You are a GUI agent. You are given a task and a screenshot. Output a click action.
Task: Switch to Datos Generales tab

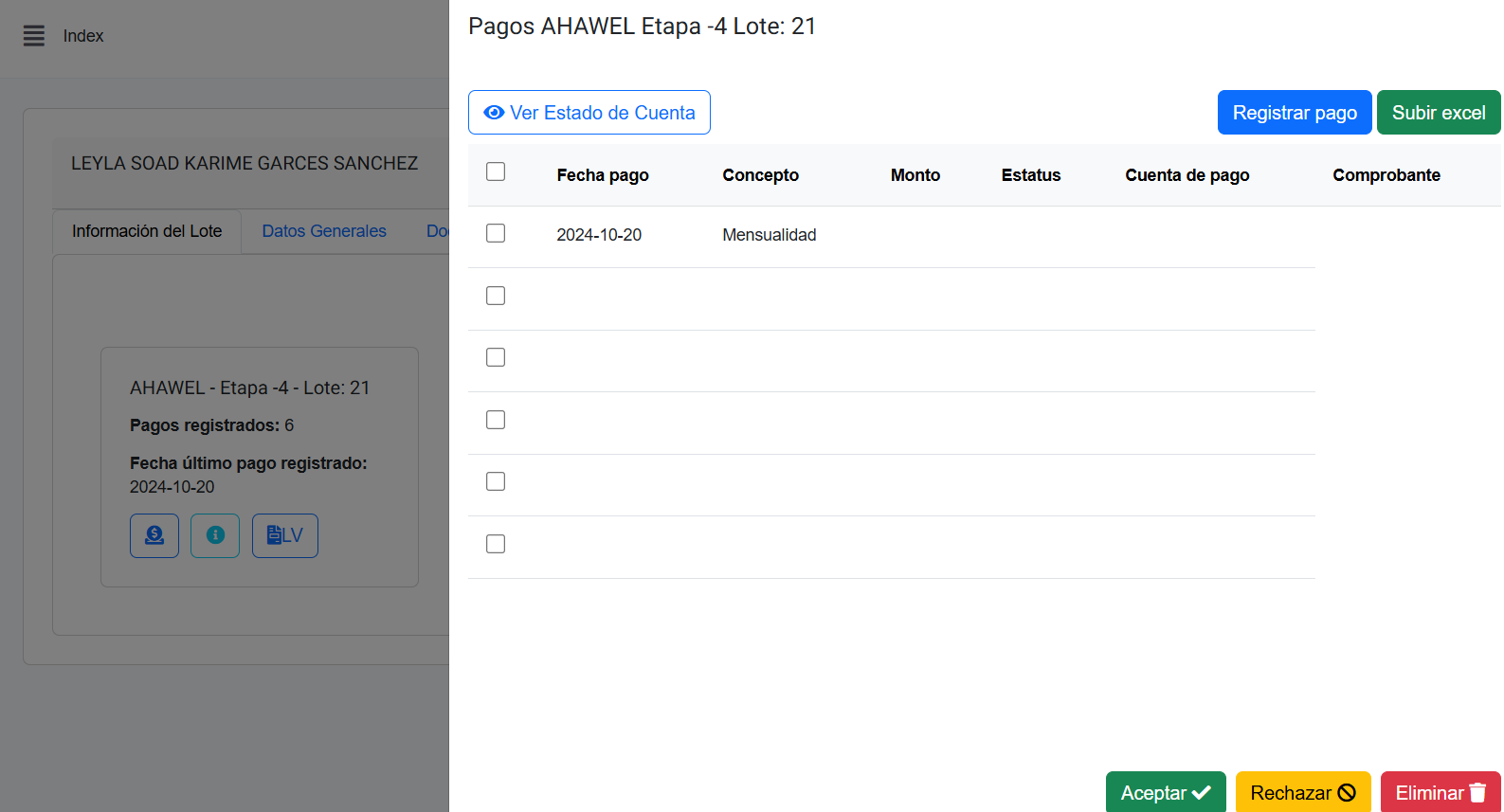click(x=324, y=231)
